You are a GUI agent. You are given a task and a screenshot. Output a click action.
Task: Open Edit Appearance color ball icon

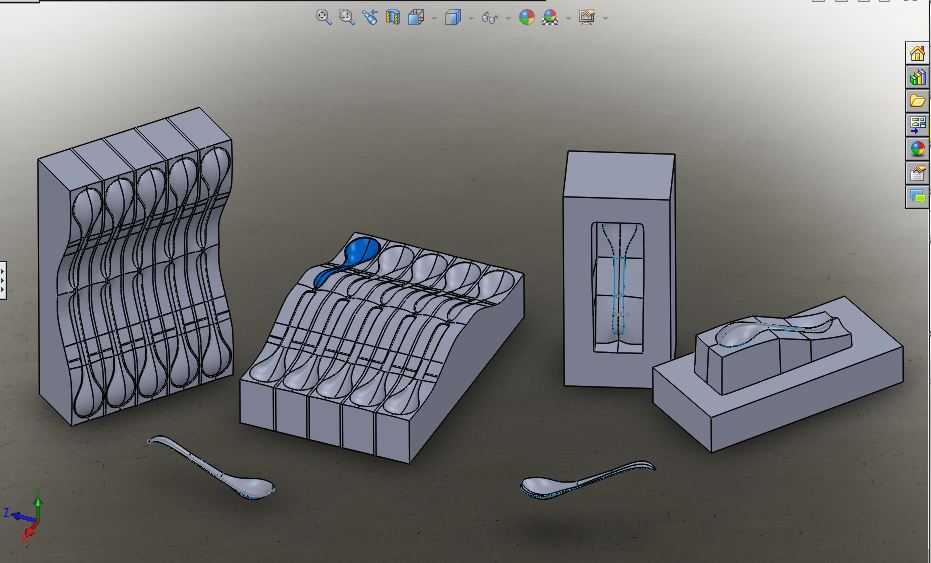[x=527, y=17]
